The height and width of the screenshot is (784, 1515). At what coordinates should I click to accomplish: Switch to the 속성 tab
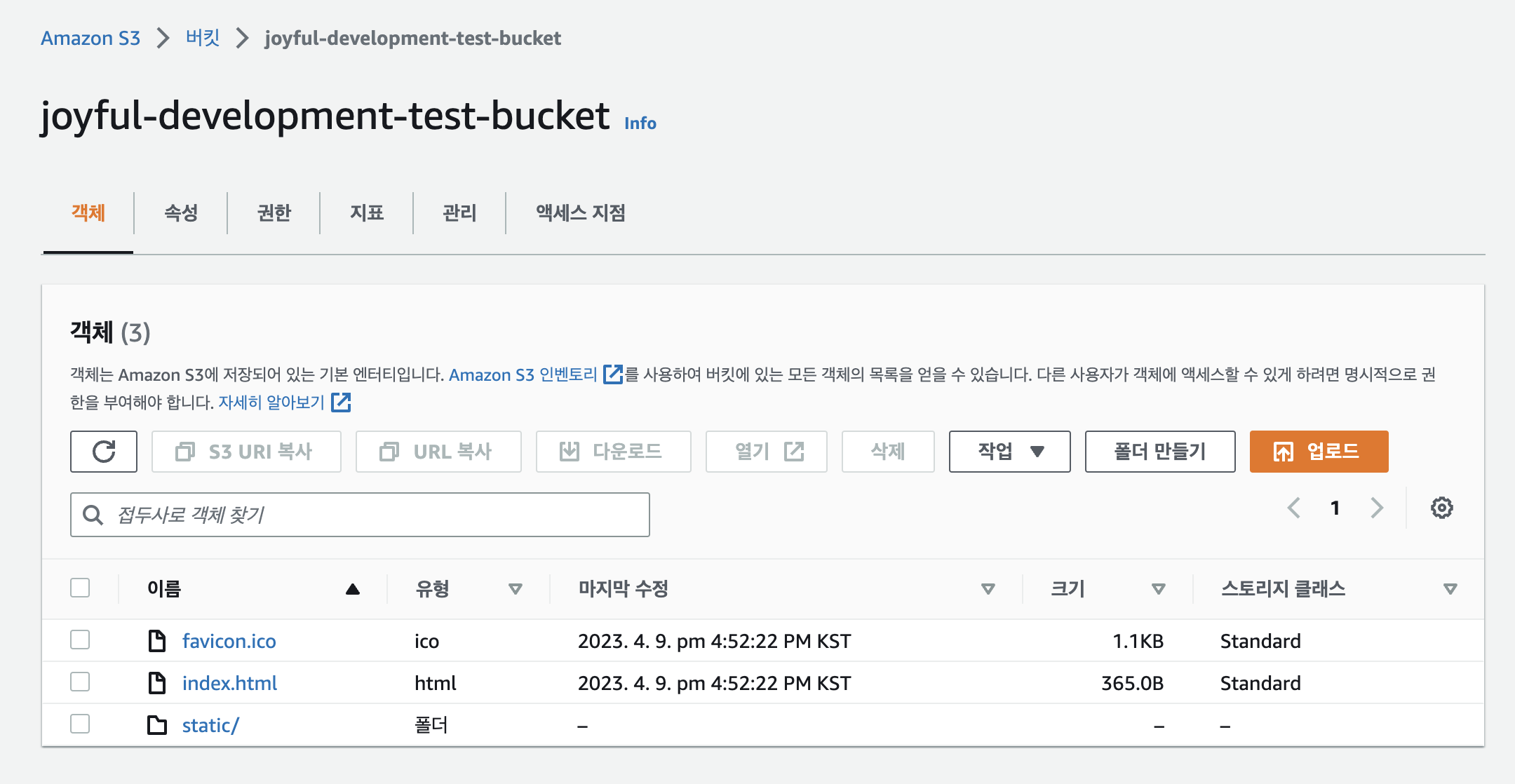coord(181,212)
